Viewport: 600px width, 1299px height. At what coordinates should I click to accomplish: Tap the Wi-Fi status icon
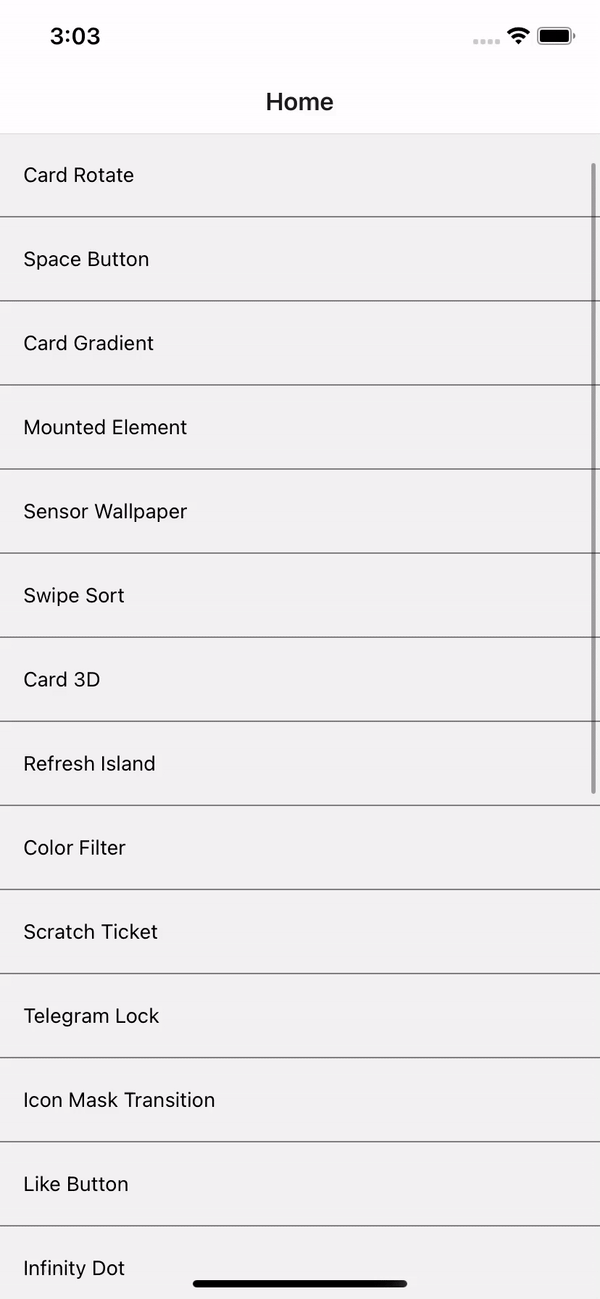[518, 36]
